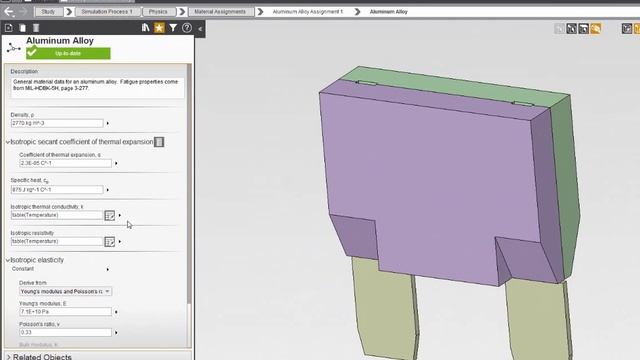Open the arrow menu next to Young's modulus
Screen dimensions: 640x360
[116, 312]
